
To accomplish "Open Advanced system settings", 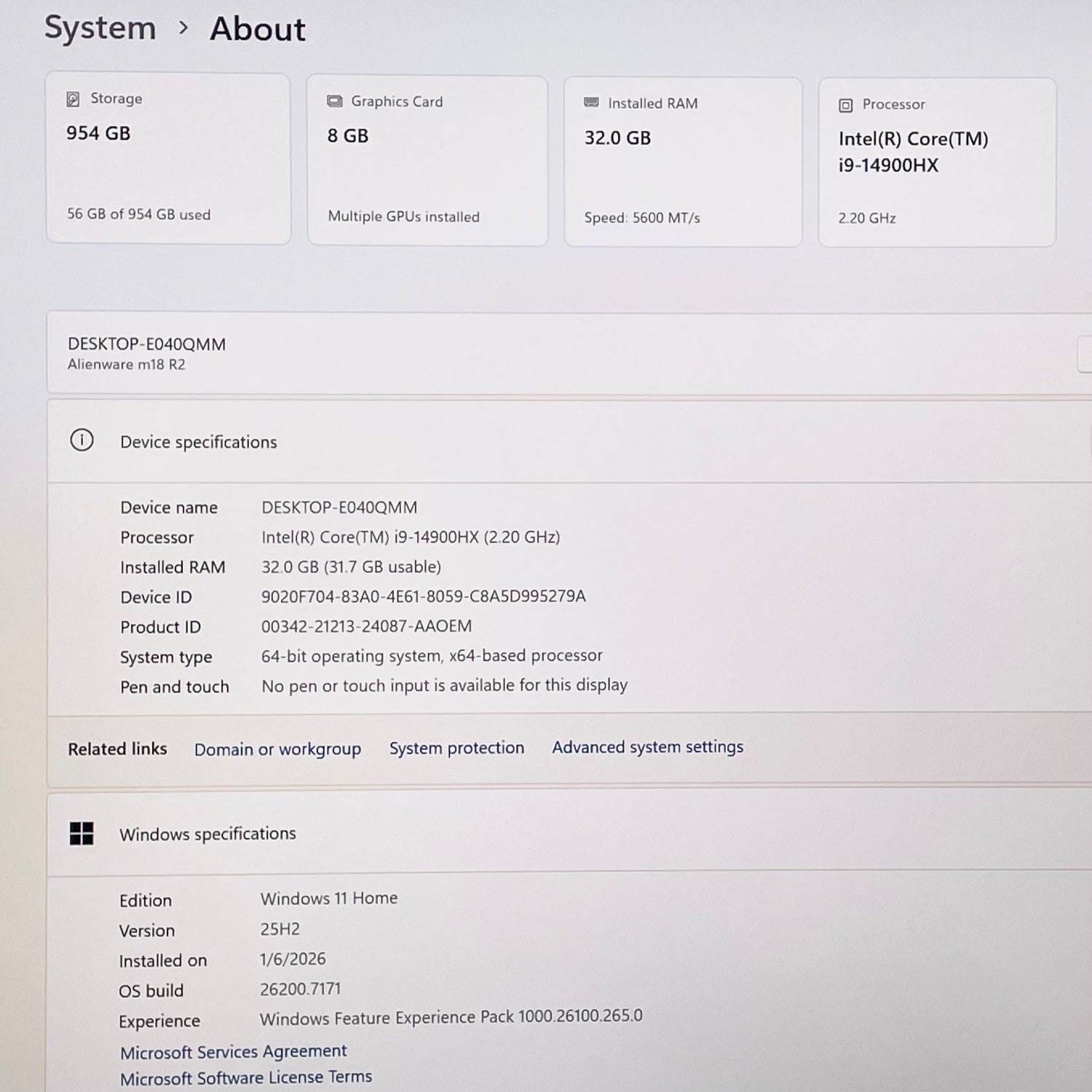I will coord(647,747).
